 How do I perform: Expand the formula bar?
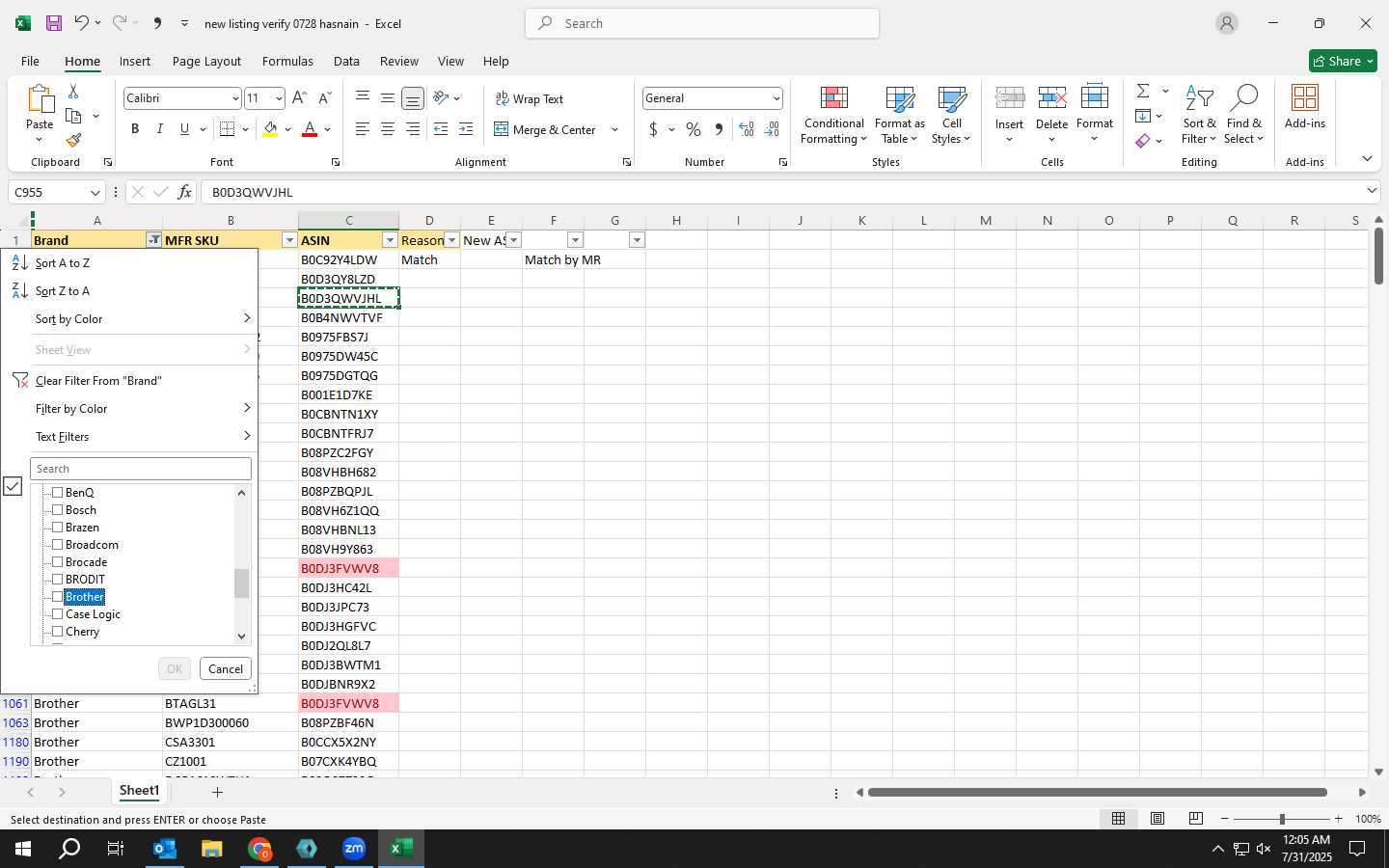pyautogui.click(x=1372, y=191)
